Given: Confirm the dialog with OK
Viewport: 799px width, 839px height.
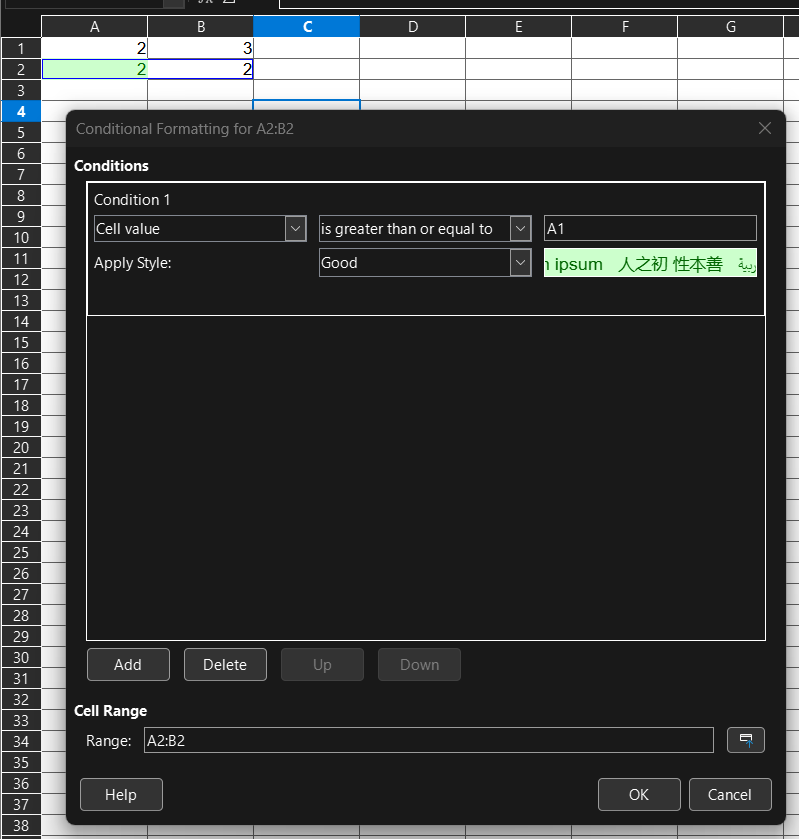Looking at the screenshot, I should click(639, 795).
